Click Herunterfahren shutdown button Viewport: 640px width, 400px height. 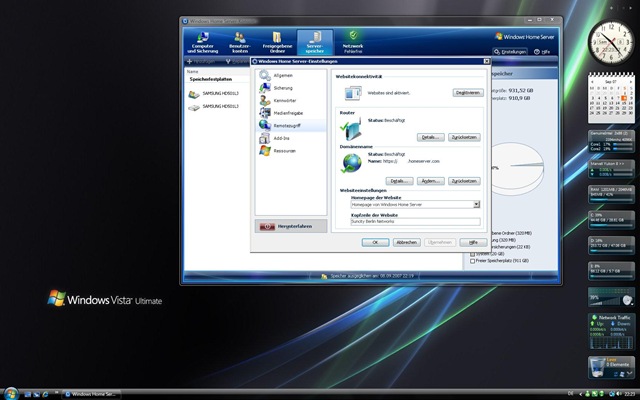pyautogui.click(x=291, y=226)
